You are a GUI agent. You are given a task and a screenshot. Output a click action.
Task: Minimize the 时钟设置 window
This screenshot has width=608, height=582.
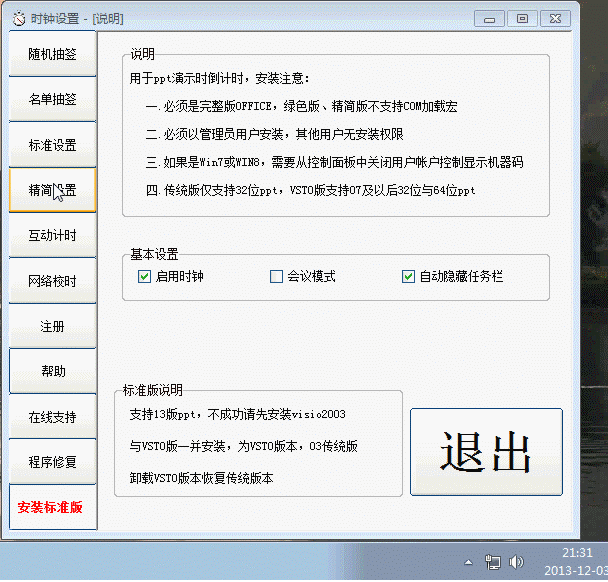pyautogui.click(x=489, y=19)
